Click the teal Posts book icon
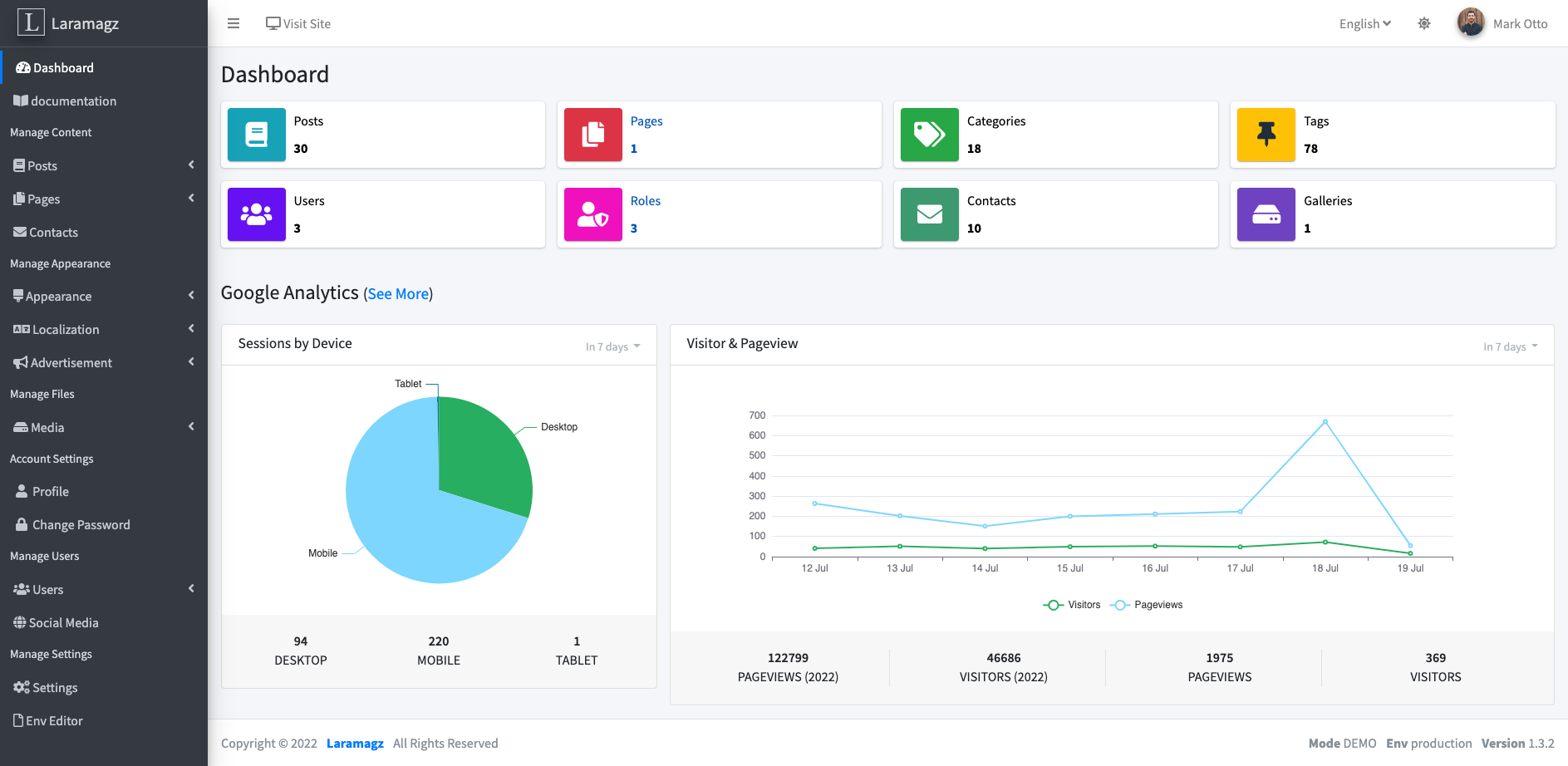Viewport: 1568px width, 766px height. pos(257,135)
